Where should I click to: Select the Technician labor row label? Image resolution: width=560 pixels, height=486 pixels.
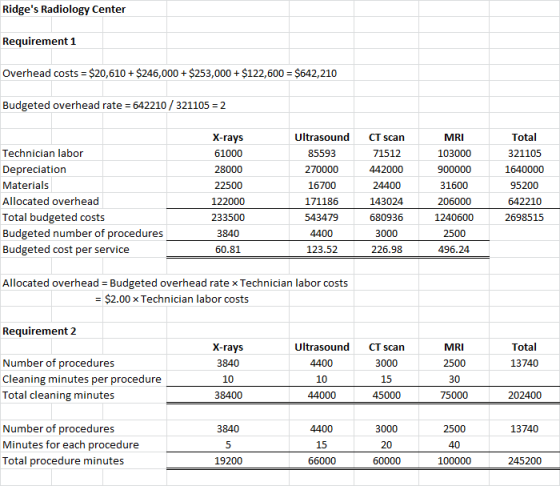pos(42,154)
